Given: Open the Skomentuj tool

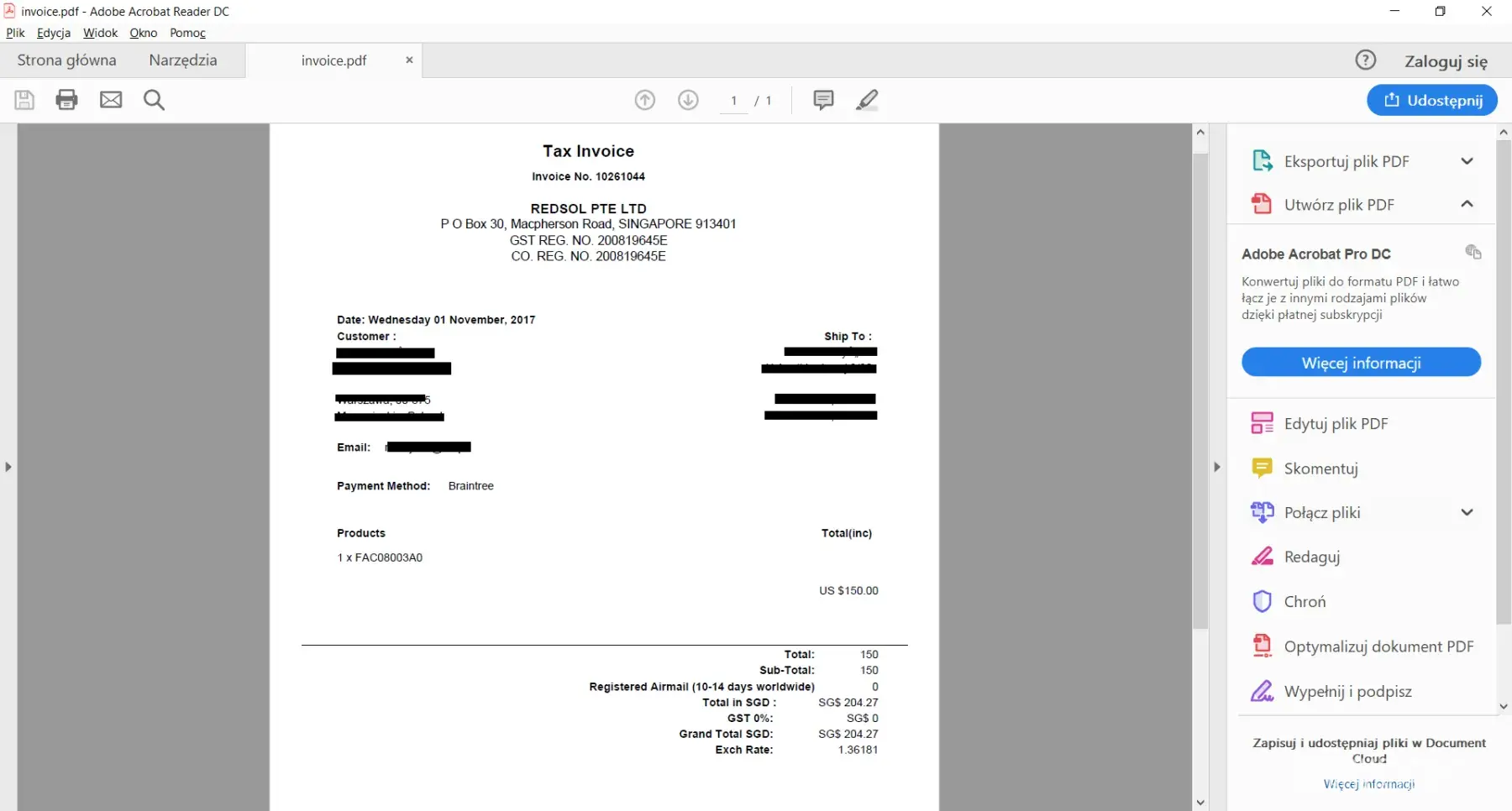Looking at the screenshot, I should tap(1305, 468).
